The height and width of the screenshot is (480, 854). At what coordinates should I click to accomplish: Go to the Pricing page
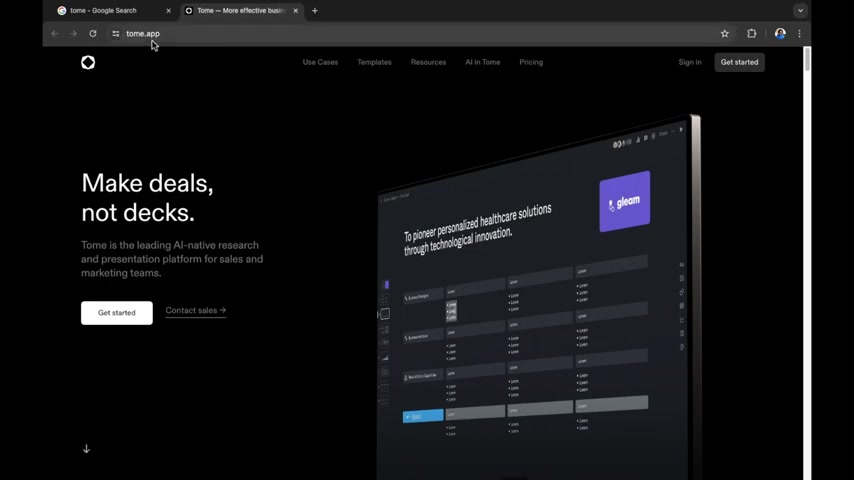531,62
